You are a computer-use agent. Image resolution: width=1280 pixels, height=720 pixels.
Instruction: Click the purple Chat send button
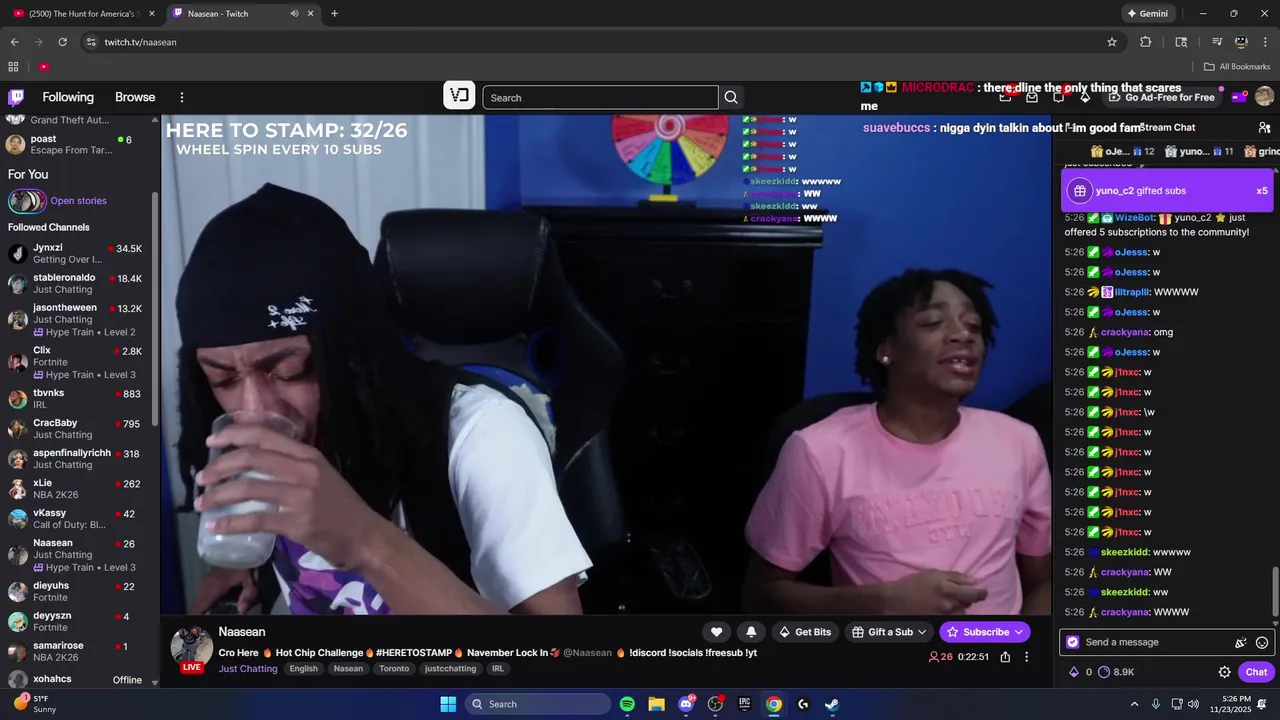[x=1256, y=672]
